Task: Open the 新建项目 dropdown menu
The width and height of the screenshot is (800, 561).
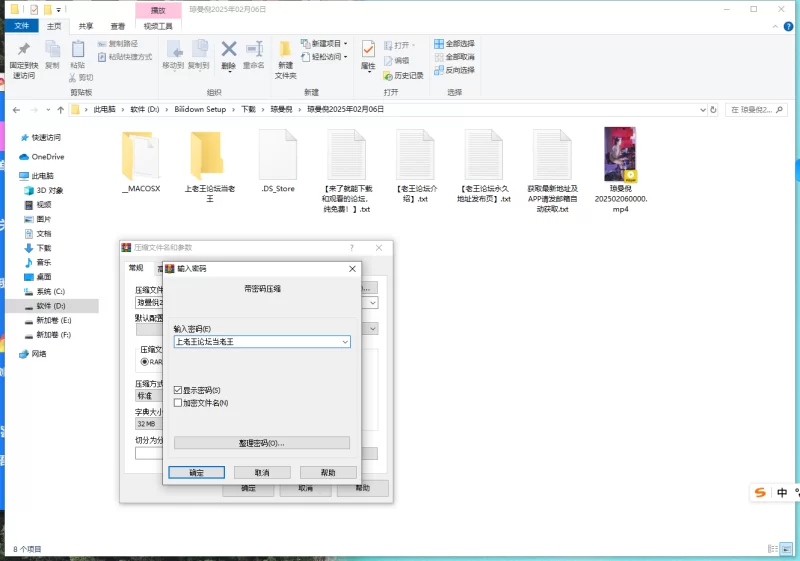Action: pos(328,44)
